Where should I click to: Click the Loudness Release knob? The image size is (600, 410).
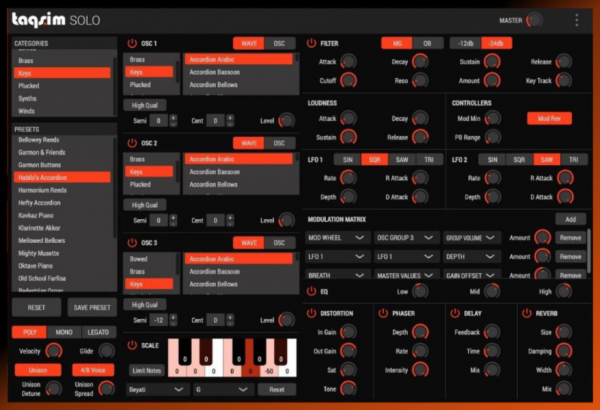tap(420, 137)
